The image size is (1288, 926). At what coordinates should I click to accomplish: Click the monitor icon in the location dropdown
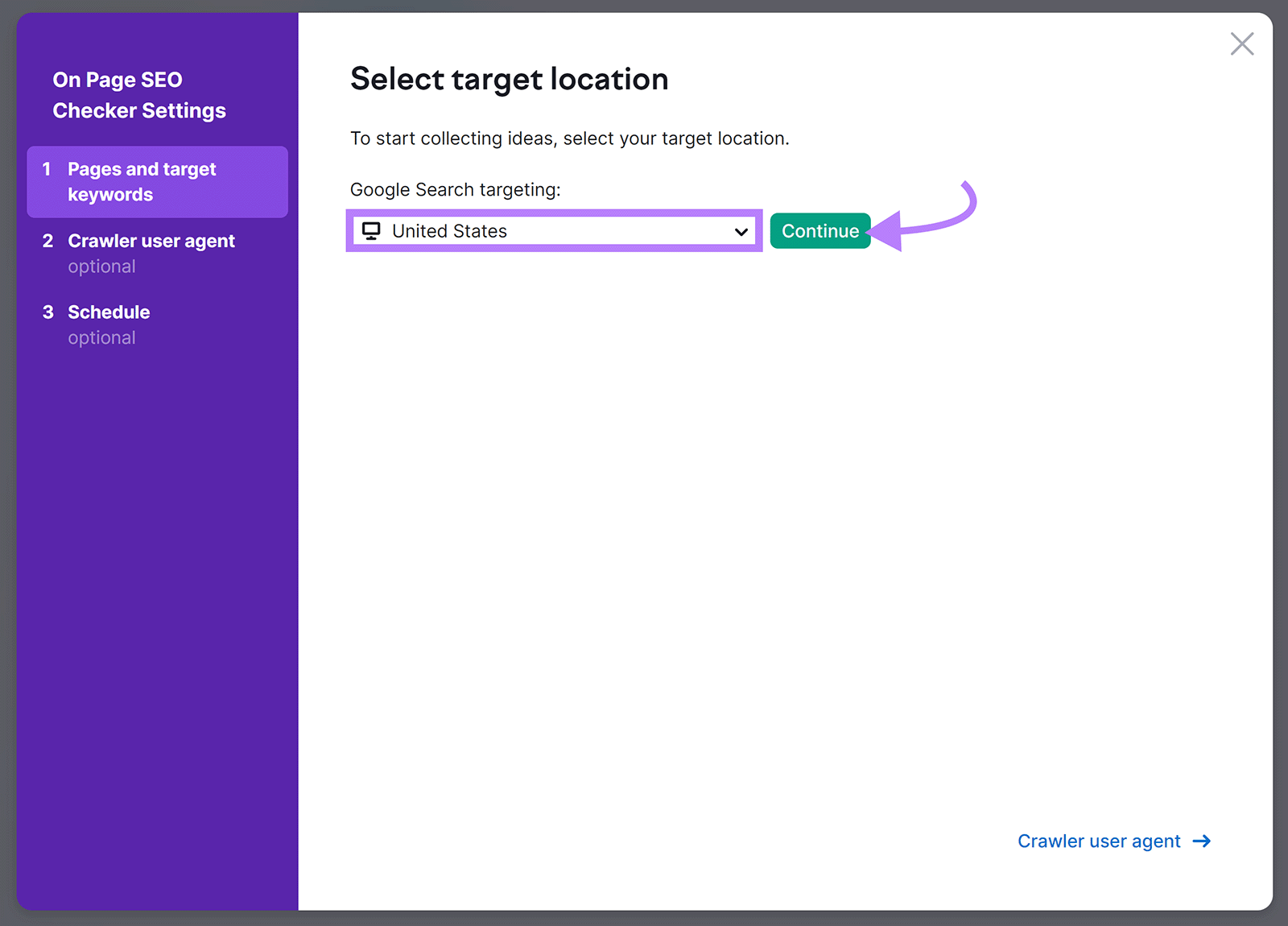(371, 231)
